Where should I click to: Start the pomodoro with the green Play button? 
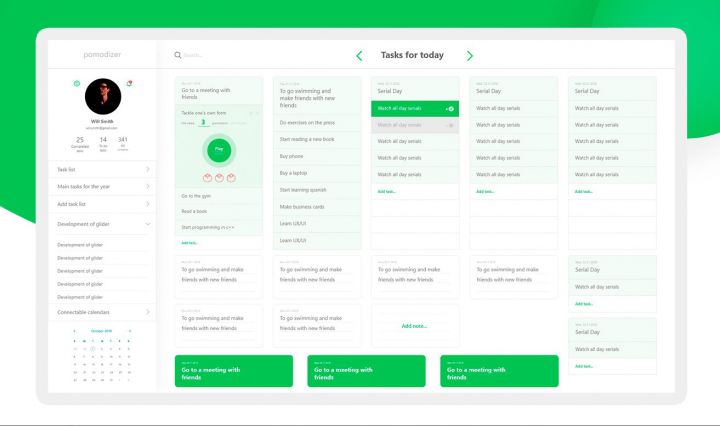[219, 151]
